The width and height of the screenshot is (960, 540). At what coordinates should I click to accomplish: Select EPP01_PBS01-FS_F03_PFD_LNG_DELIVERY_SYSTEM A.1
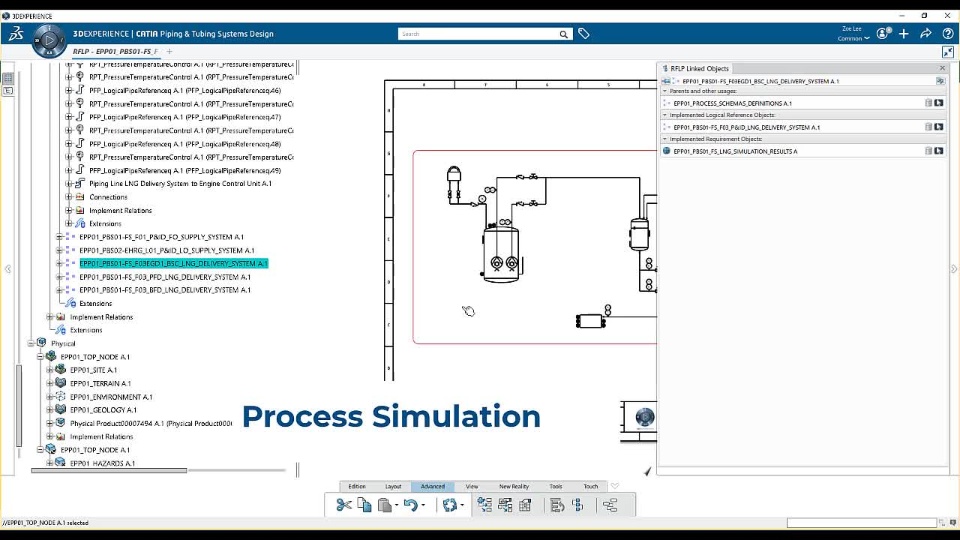[x=165, y=277]
